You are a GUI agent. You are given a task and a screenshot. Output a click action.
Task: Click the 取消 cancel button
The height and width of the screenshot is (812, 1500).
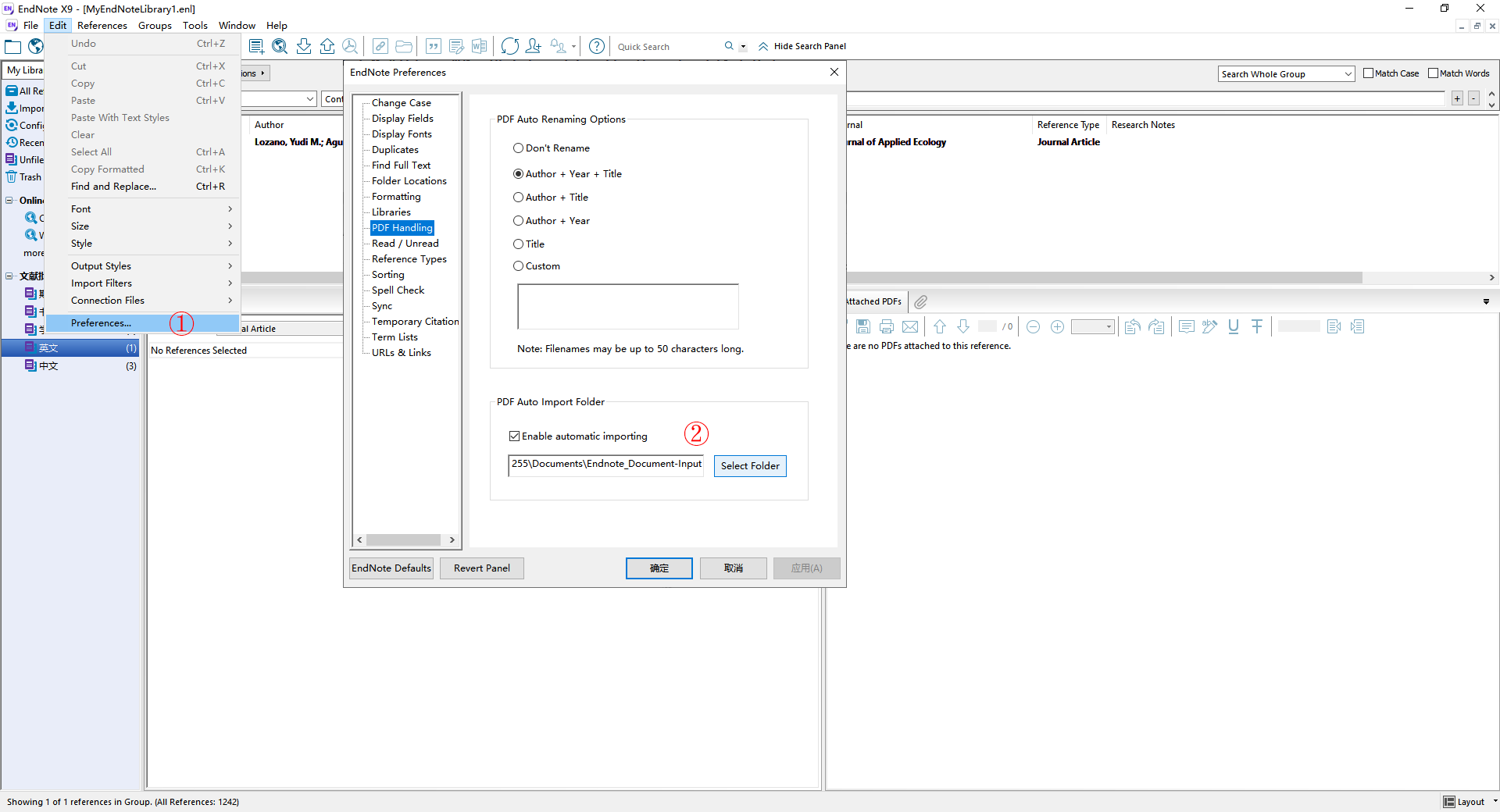click(733, 568)
